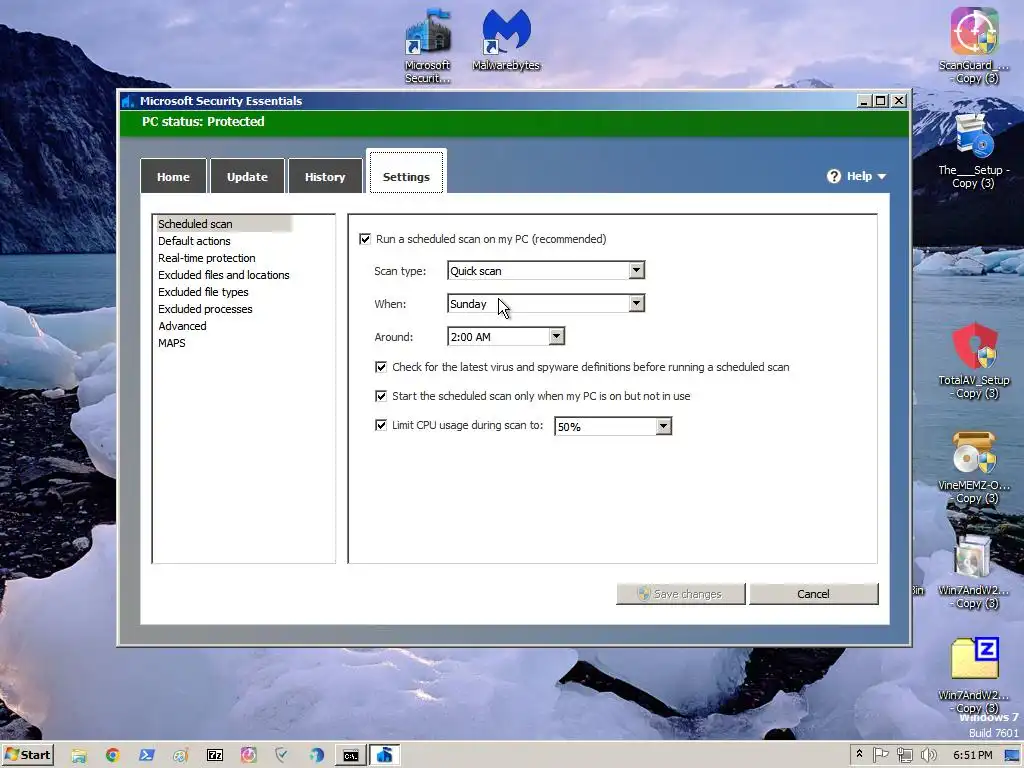Launch Google Chrome from the taskbar
This screenshot has height=768, width=1024.
112,756
